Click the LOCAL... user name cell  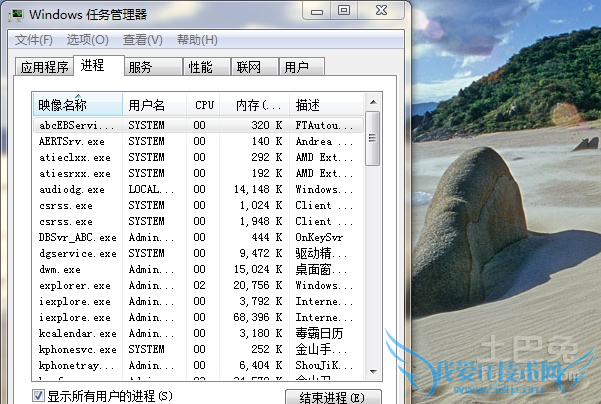(x=151, y=189)
